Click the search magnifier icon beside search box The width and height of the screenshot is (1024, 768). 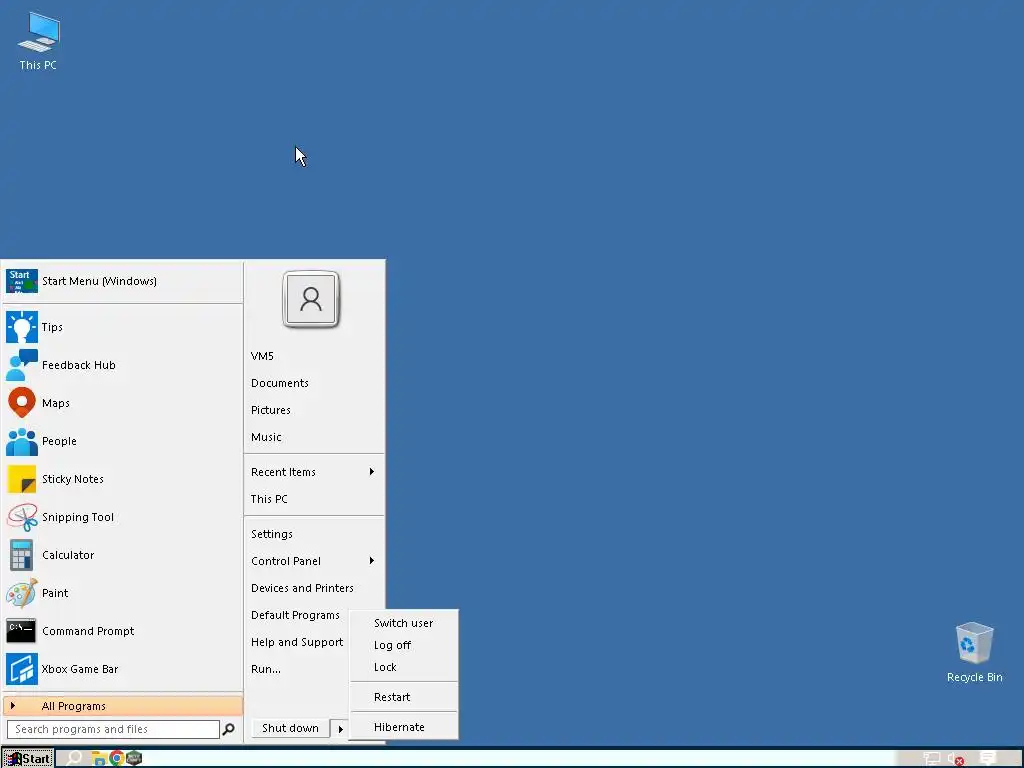pyautogui.click(x=229, y=729)
